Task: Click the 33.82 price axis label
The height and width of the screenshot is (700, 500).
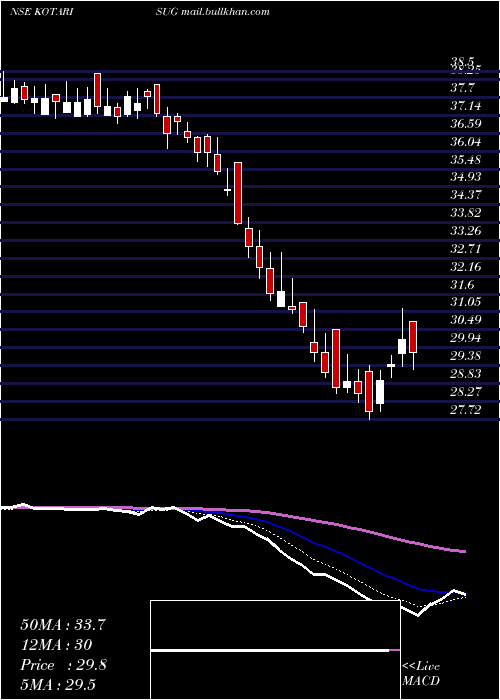Action: point(465,213)
